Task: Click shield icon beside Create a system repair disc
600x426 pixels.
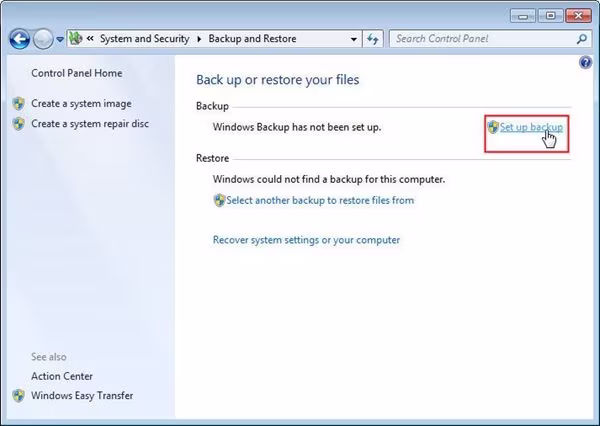Action: tap(18, 124)
